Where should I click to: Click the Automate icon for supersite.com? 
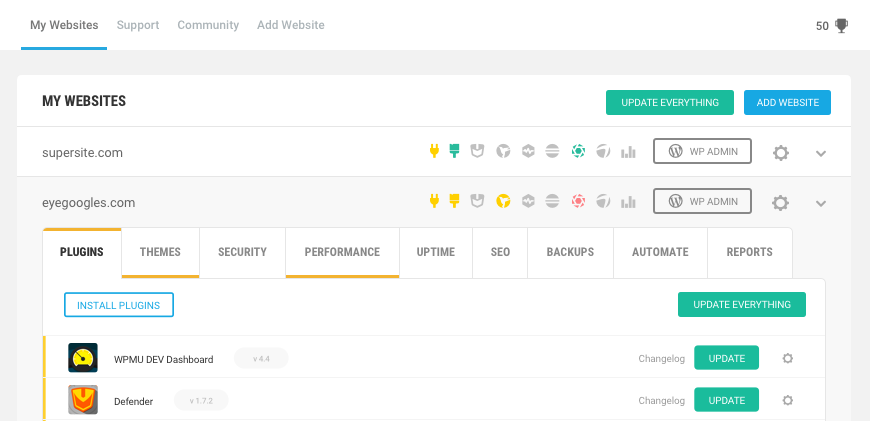(x=603, y=151)
